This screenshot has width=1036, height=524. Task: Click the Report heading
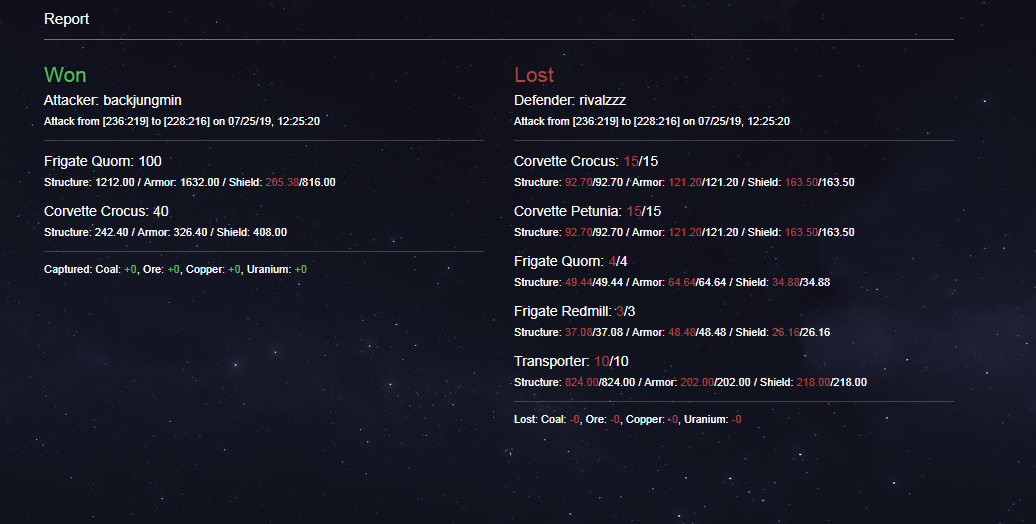66,19
